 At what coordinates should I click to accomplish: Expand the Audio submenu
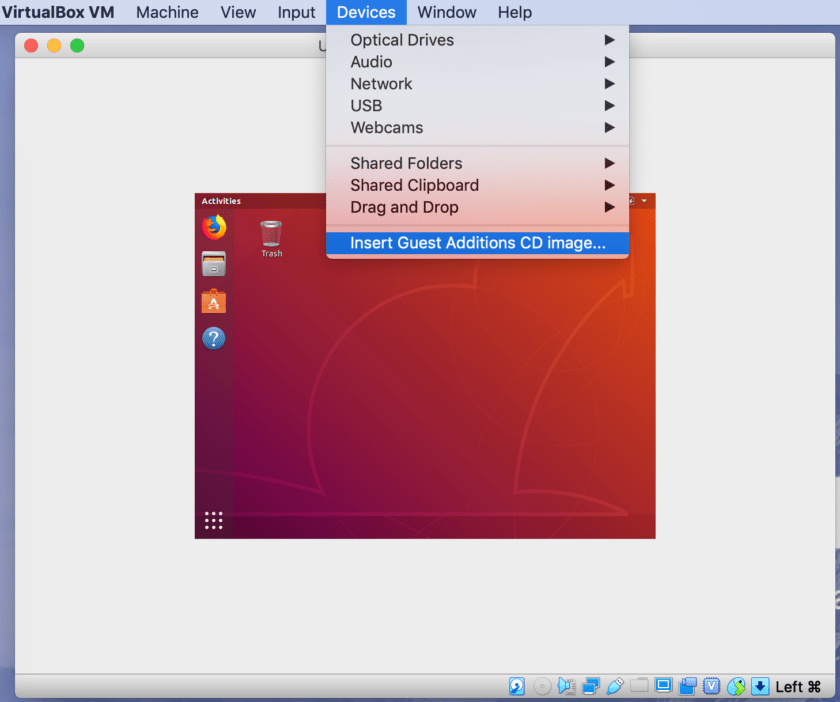477,62
